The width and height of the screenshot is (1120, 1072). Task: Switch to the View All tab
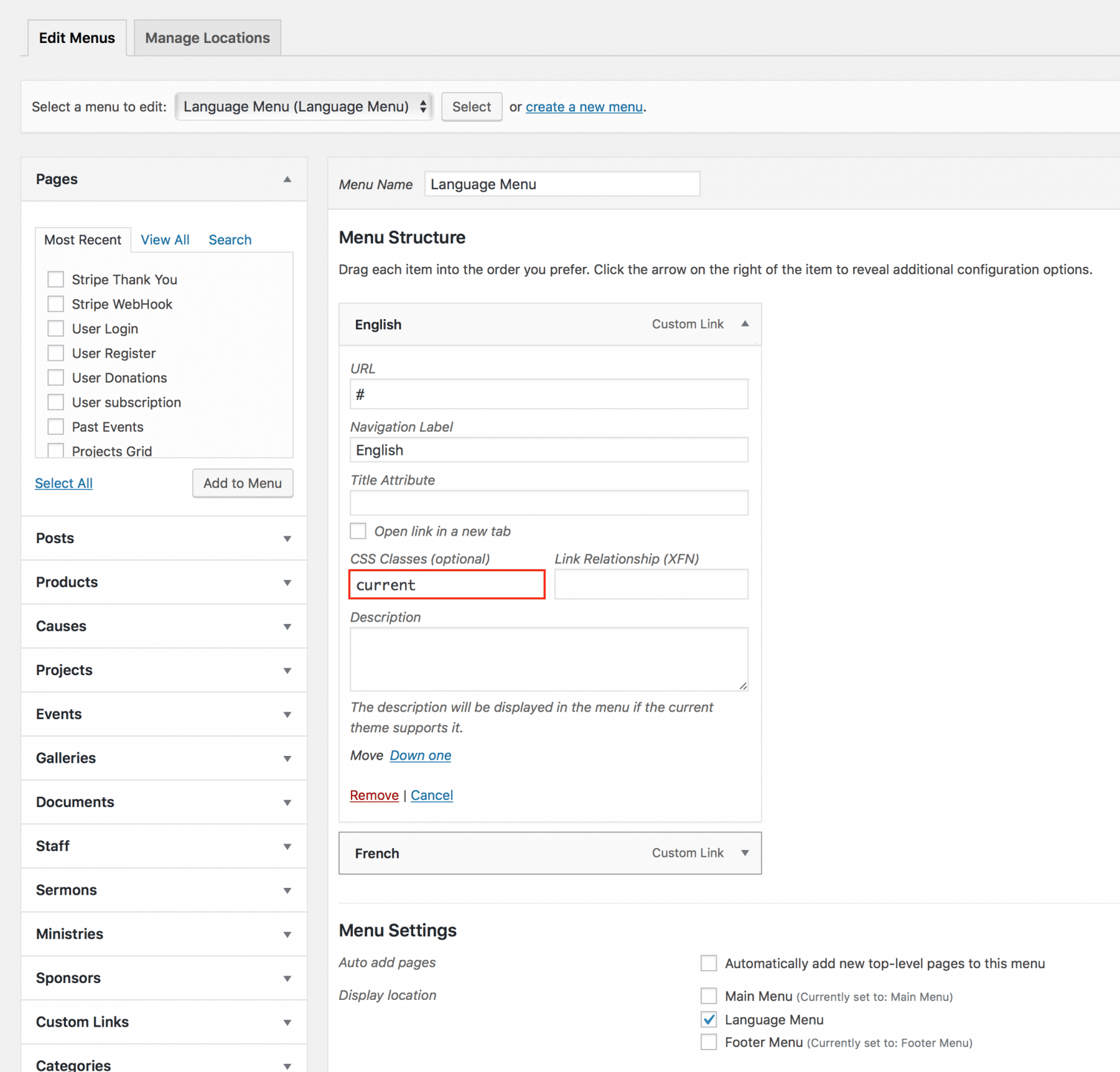164,240
